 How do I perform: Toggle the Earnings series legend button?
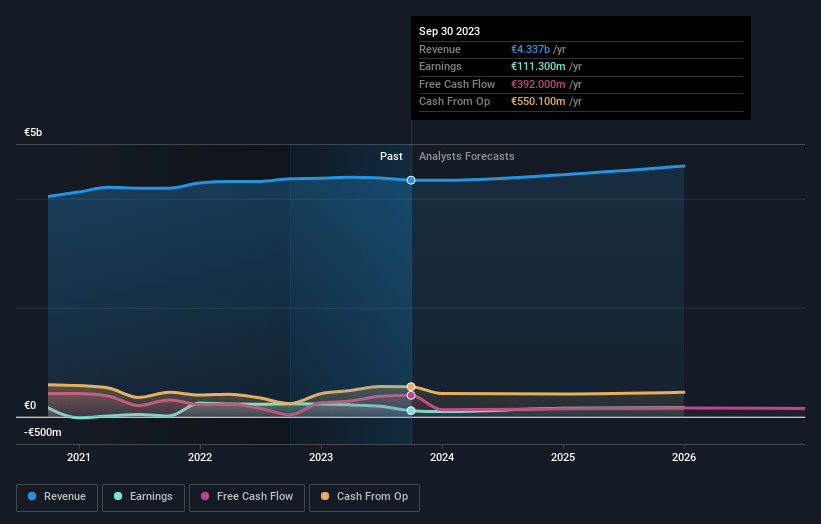143,497
